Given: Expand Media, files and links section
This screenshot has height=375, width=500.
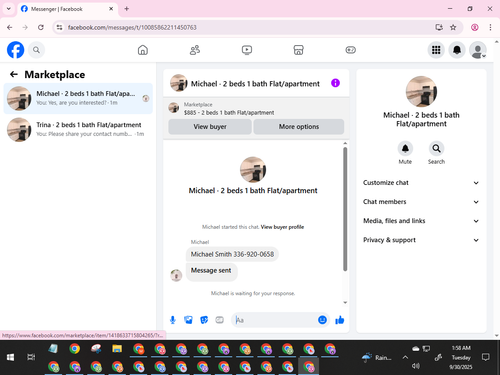Looking at the screenshot, I should point(421,221).
